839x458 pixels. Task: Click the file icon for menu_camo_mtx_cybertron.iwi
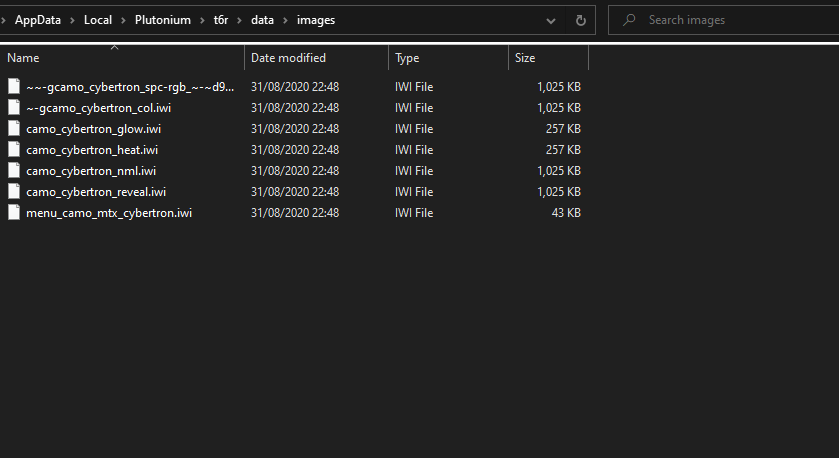14,213
